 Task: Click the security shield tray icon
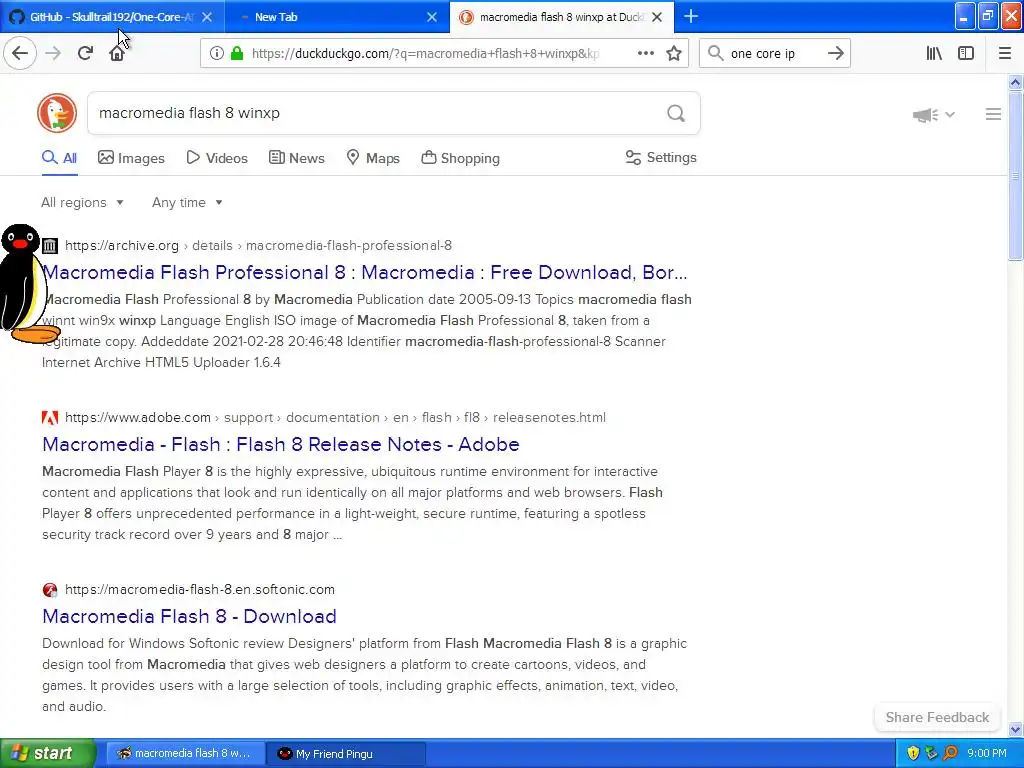[x=913, y=754]
